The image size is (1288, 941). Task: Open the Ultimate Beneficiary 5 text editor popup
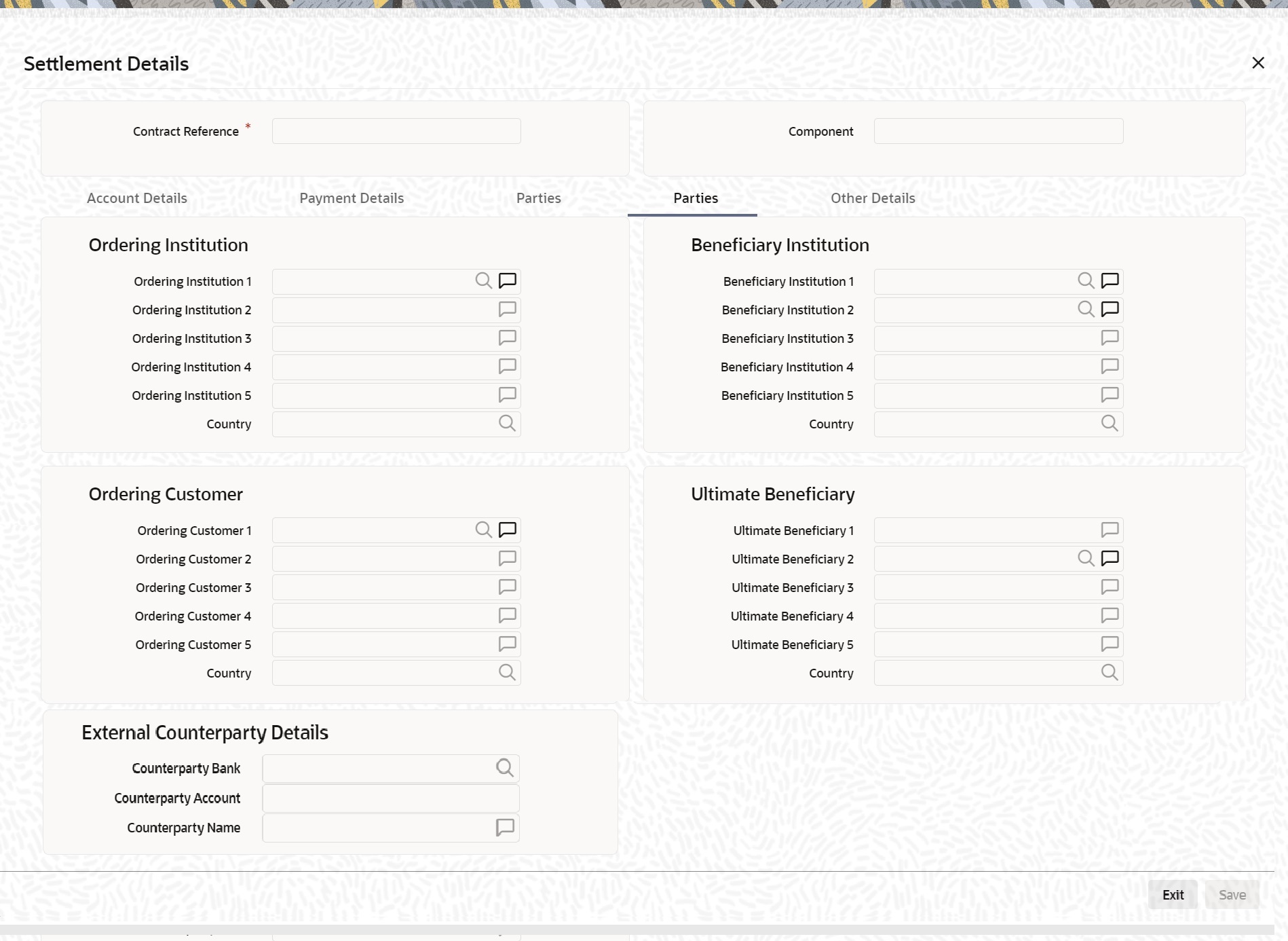(x=1110, y=644)
